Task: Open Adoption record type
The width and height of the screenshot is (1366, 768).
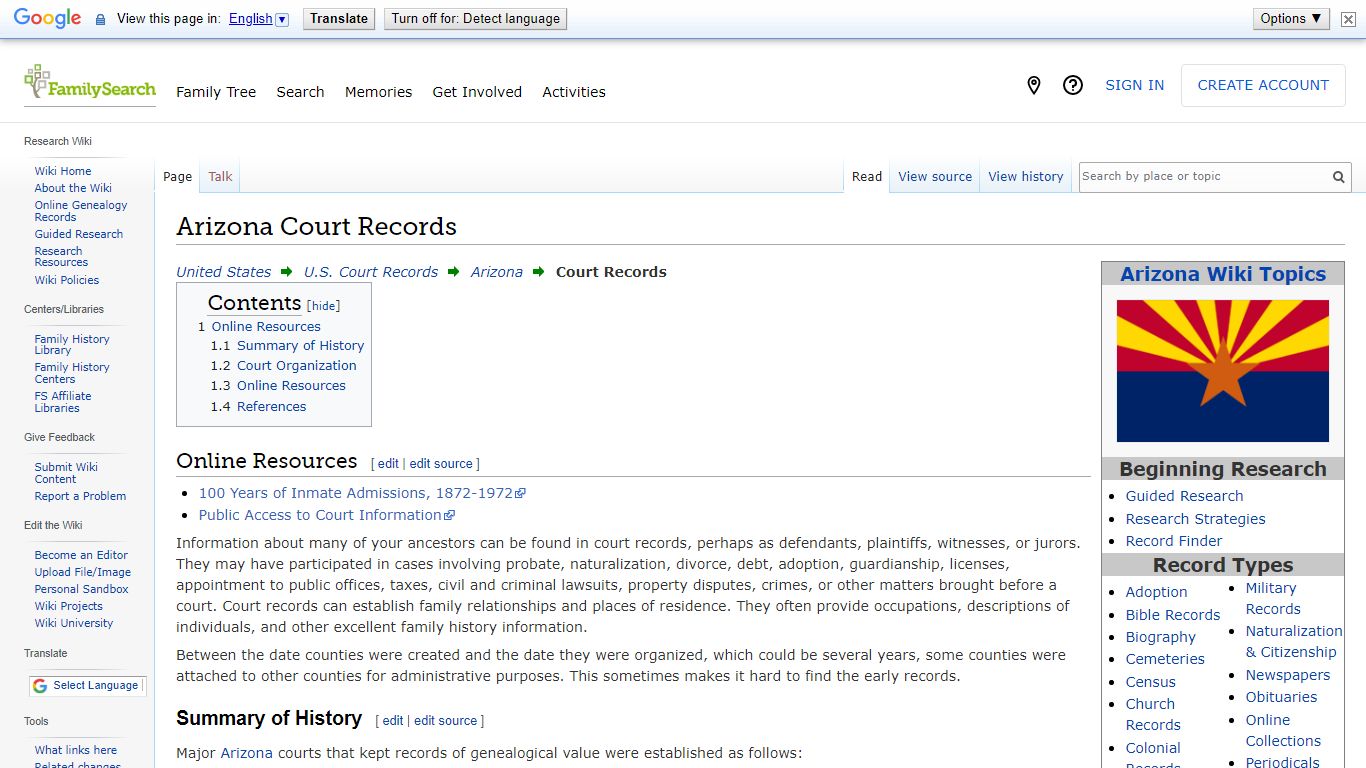Action: [1156, 592]
